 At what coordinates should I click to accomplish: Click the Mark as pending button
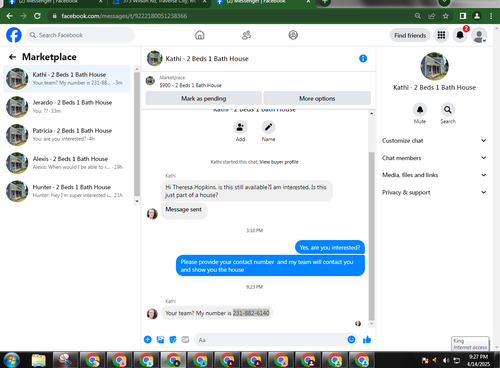(x=204, y=98)
